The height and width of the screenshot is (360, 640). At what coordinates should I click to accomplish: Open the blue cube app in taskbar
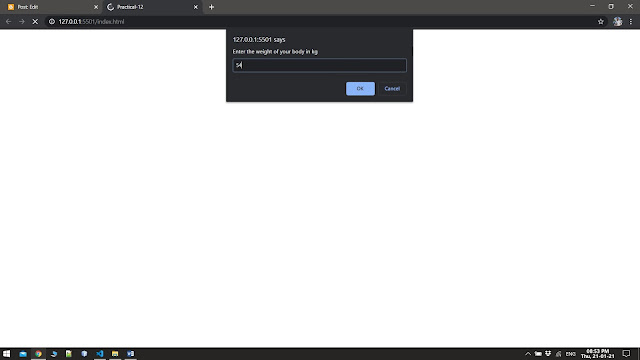(84, 354)
